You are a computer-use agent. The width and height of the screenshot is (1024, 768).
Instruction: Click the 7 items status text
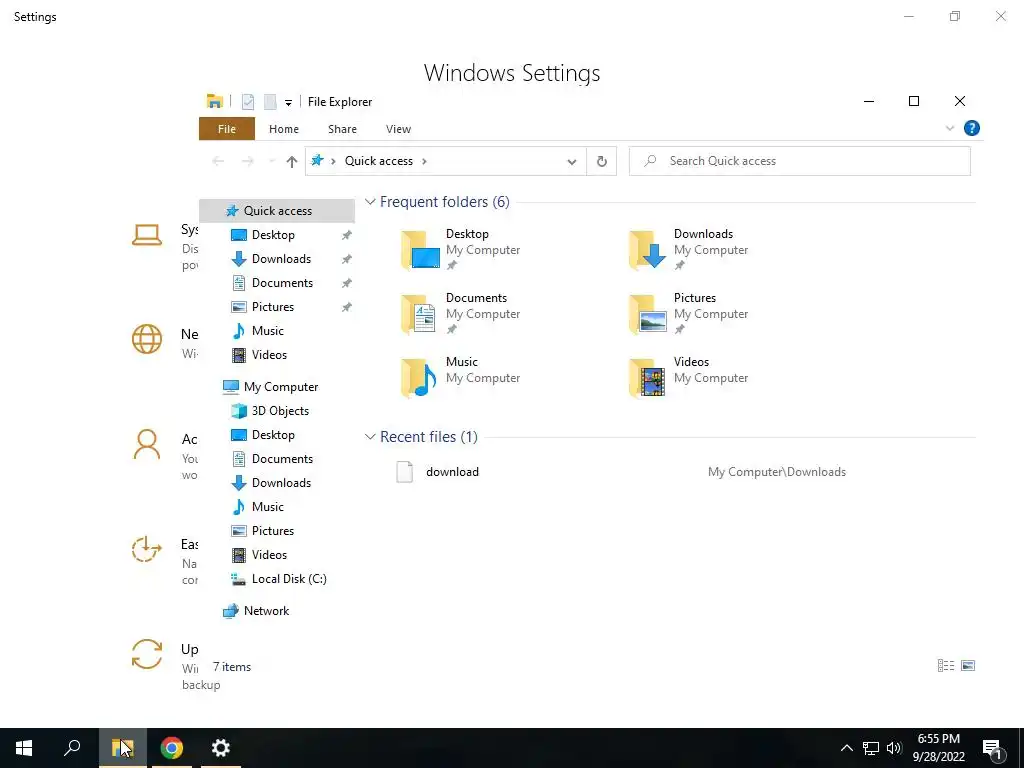click(232, 667)
